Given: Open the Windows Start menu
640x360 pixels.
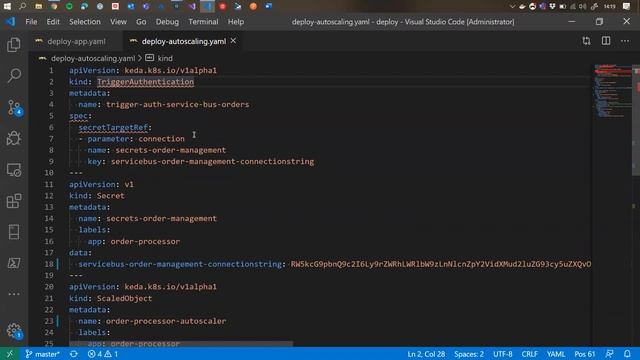Looking at the screenshot, I should [7, 6].
